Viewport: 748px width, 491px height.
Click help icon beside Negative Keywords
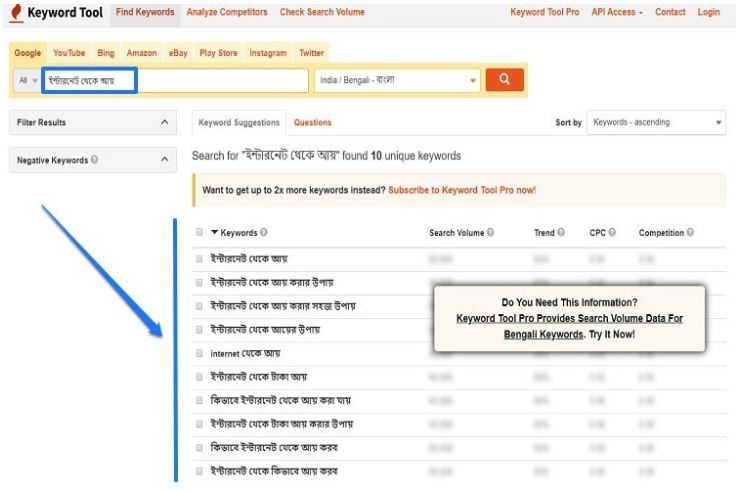[94, 160]
